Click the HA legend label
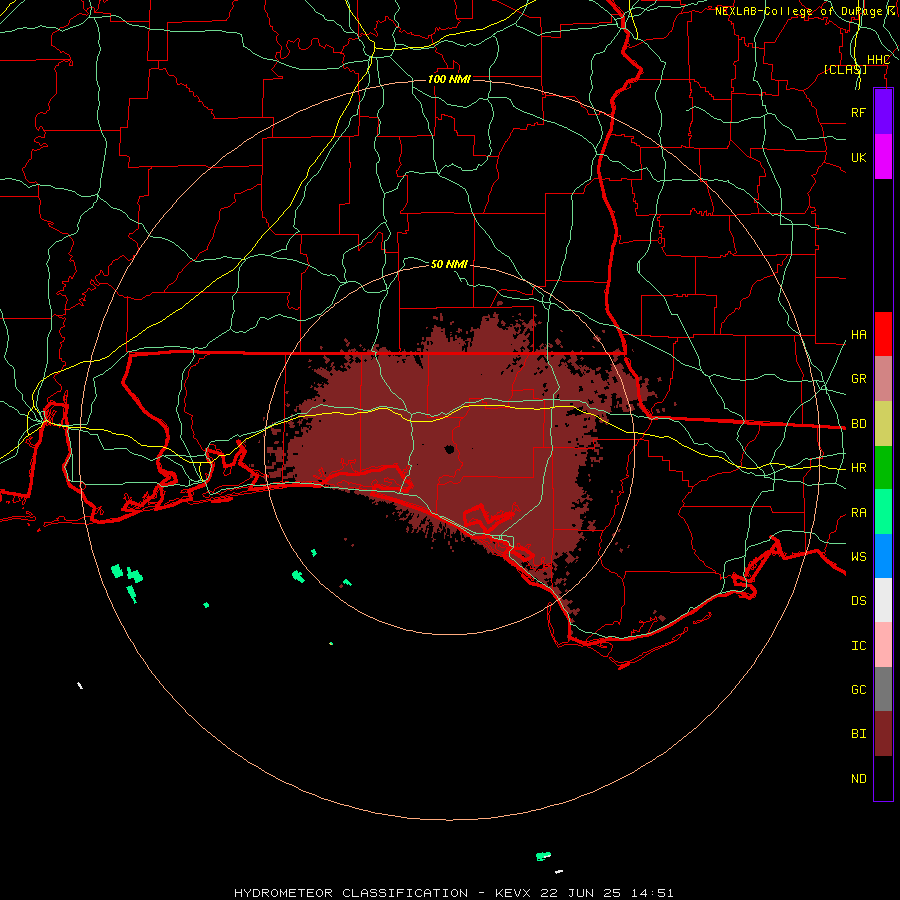The width and height of the screenshot is (900, 900). click(858, 335)
